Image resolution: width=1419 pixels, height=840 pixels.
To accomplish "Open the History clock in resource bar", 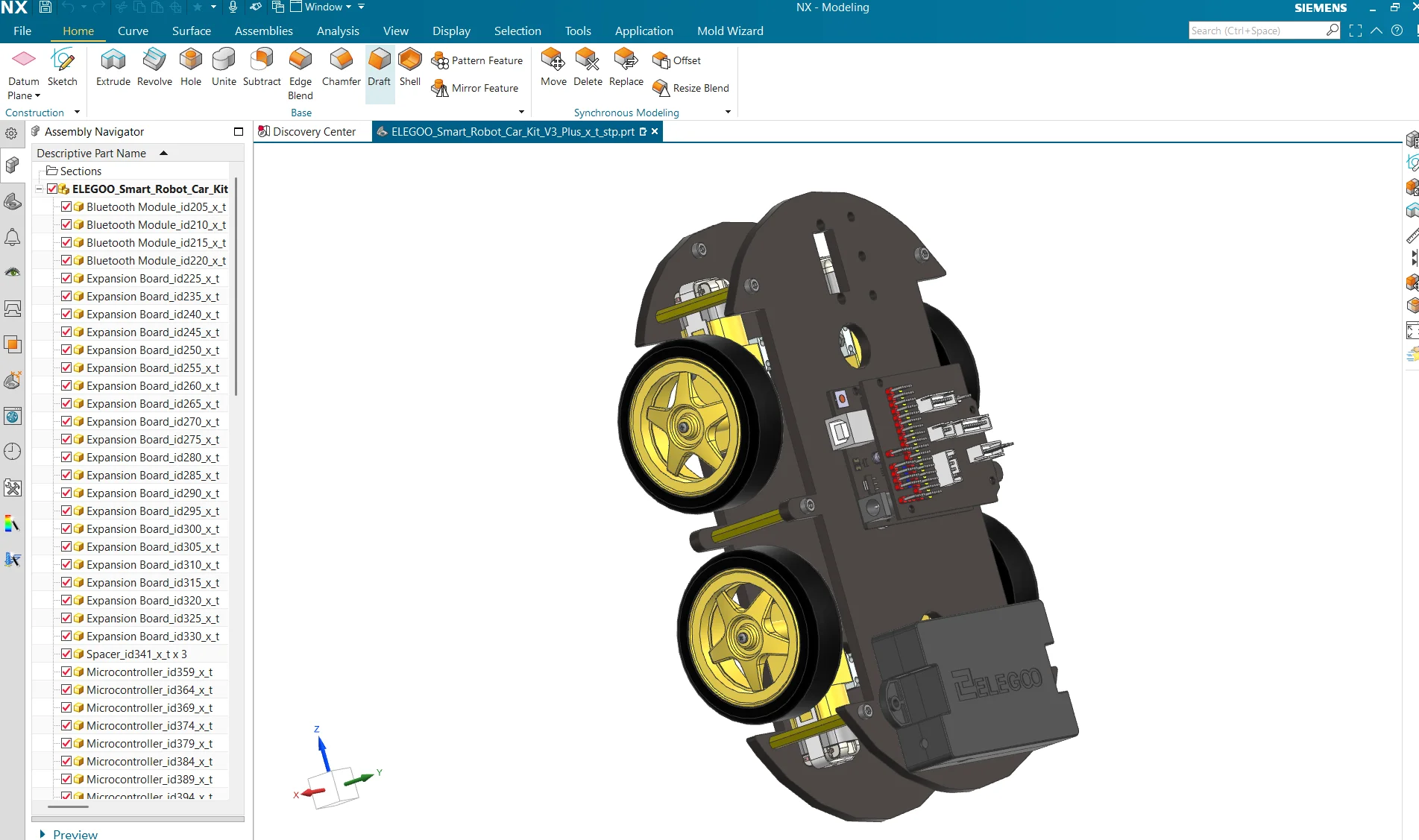I will point(13,451).
